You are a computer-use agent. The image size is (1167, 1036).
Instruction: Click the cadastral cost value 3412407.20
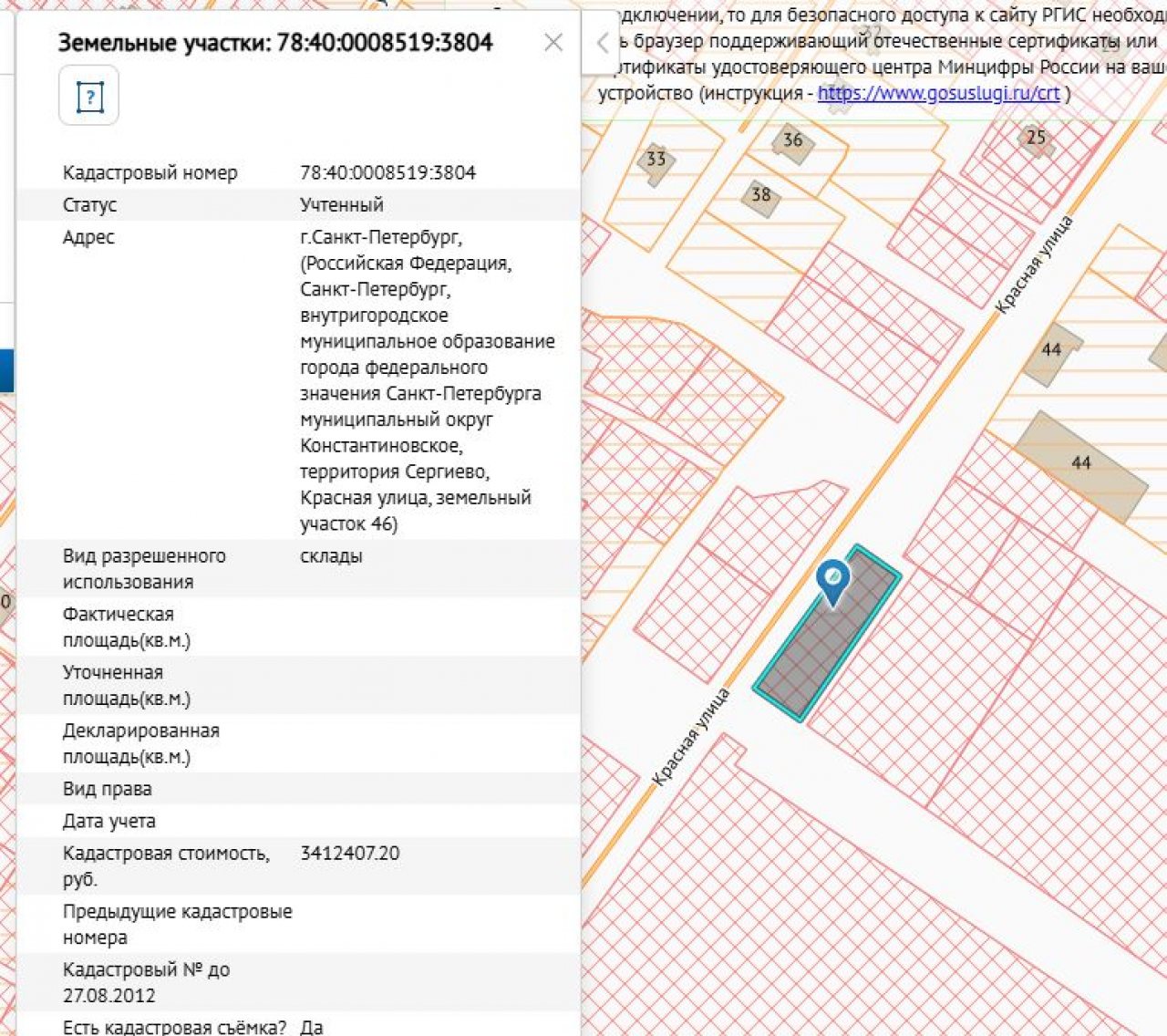(x=349, y=854)
